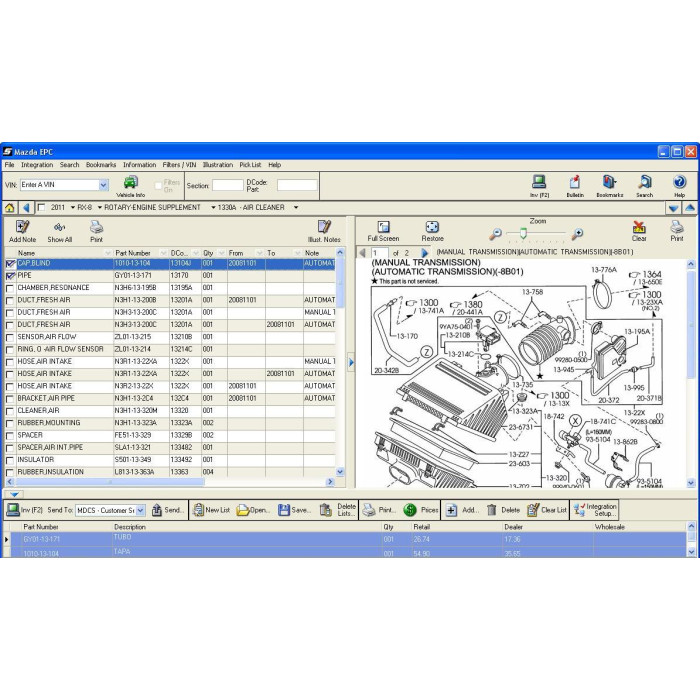Open Part Number column filter dropdown
Screen dimensions: 700x700
click(x=163, y=253)
